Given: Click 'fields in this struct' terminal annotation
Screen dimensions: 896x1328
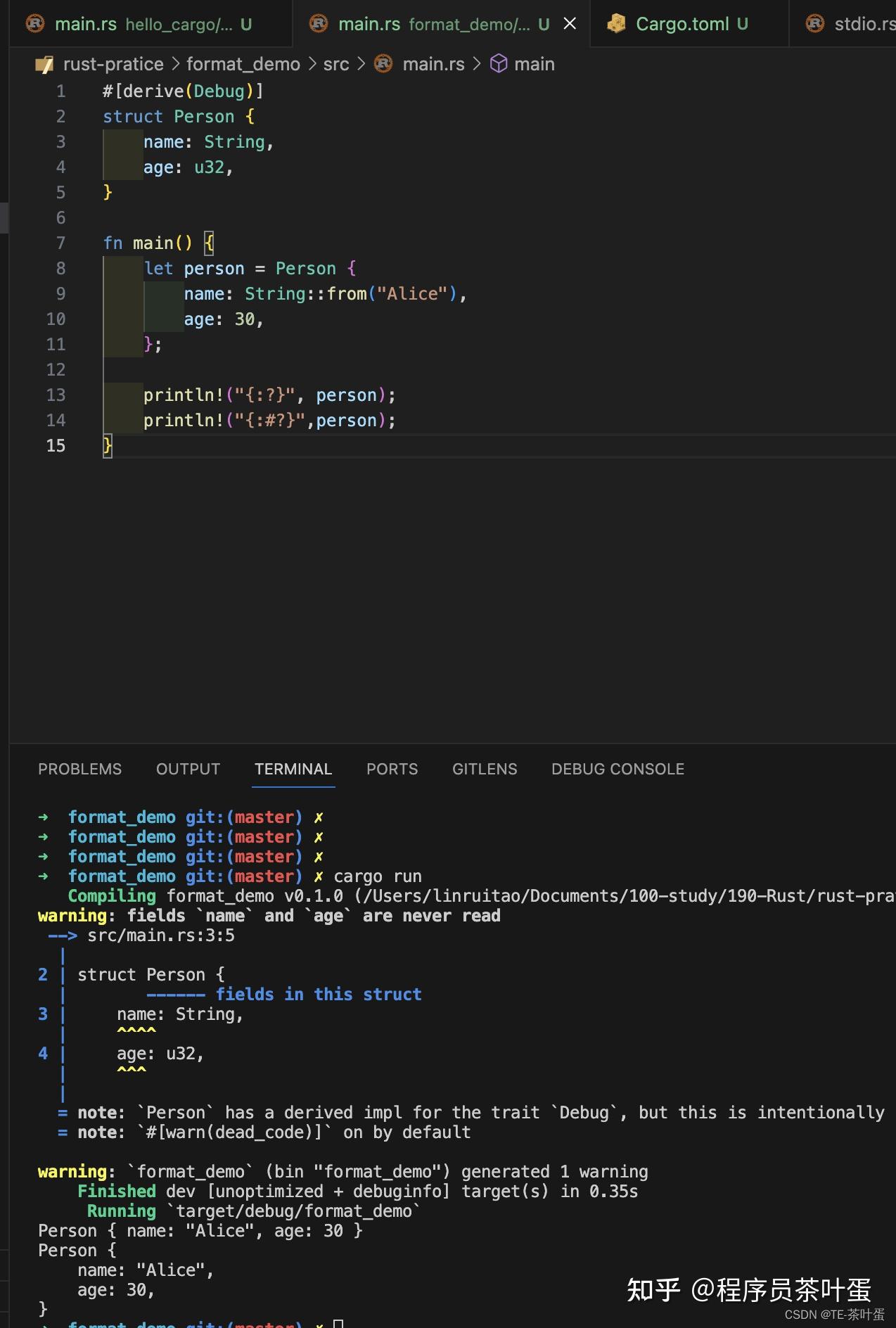Looking at the screenshot, I should [x=319, y=995].
